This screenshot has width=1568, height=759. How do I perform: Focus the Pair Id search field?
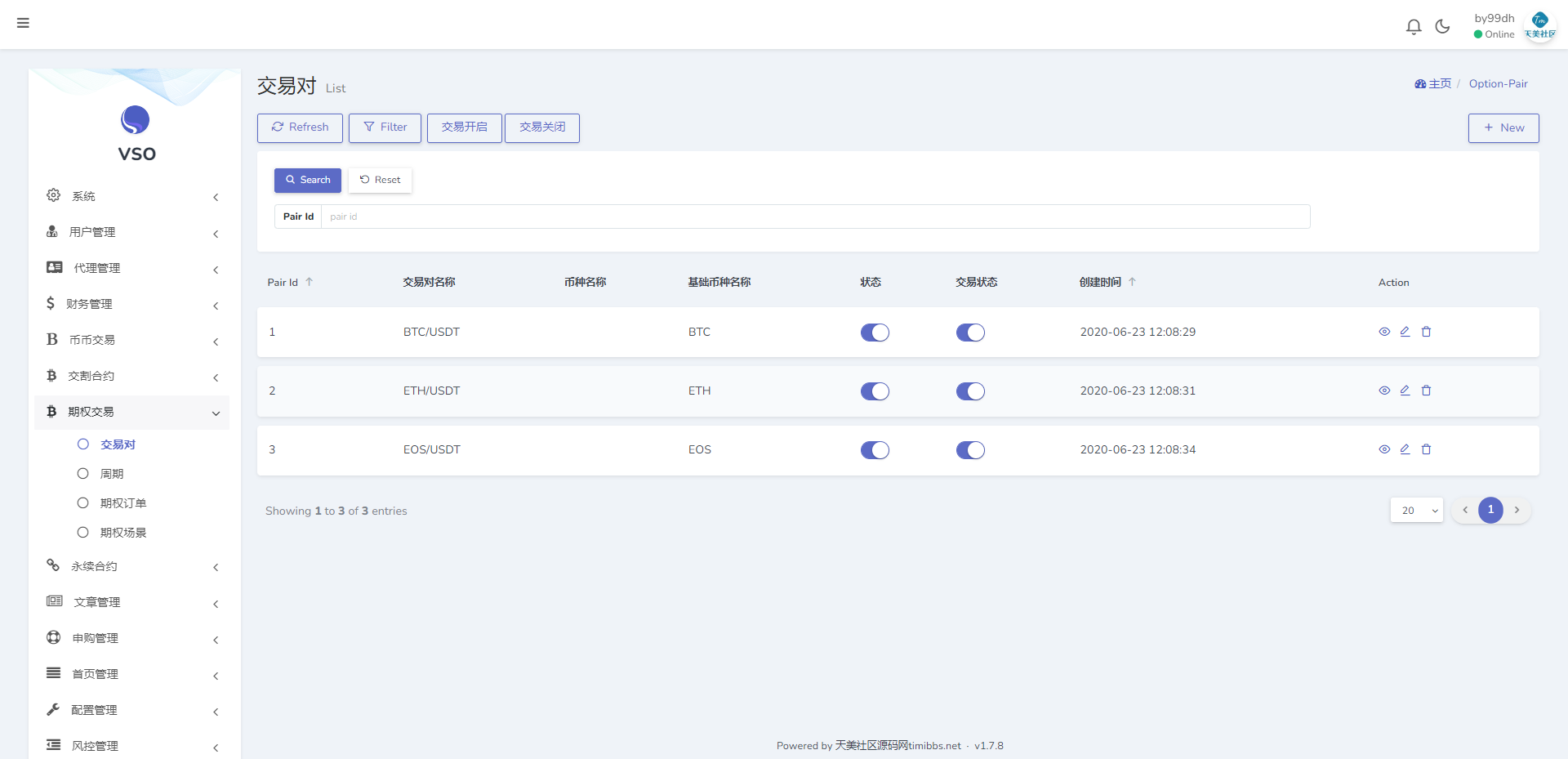tap(815, 217)
